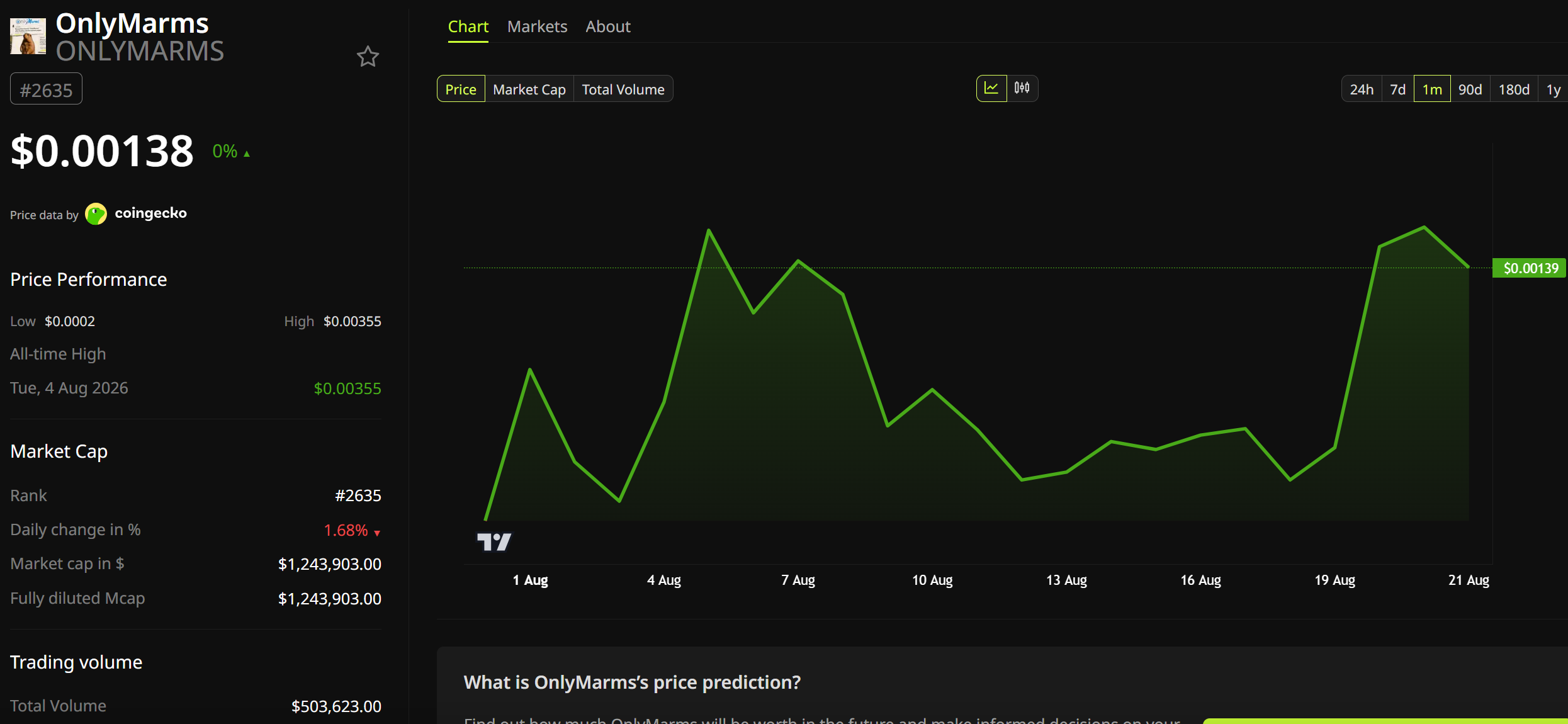Add OnlyMarms to favorites with star icon
This screenshot has width=1568, height=724.
pos(368,57)
